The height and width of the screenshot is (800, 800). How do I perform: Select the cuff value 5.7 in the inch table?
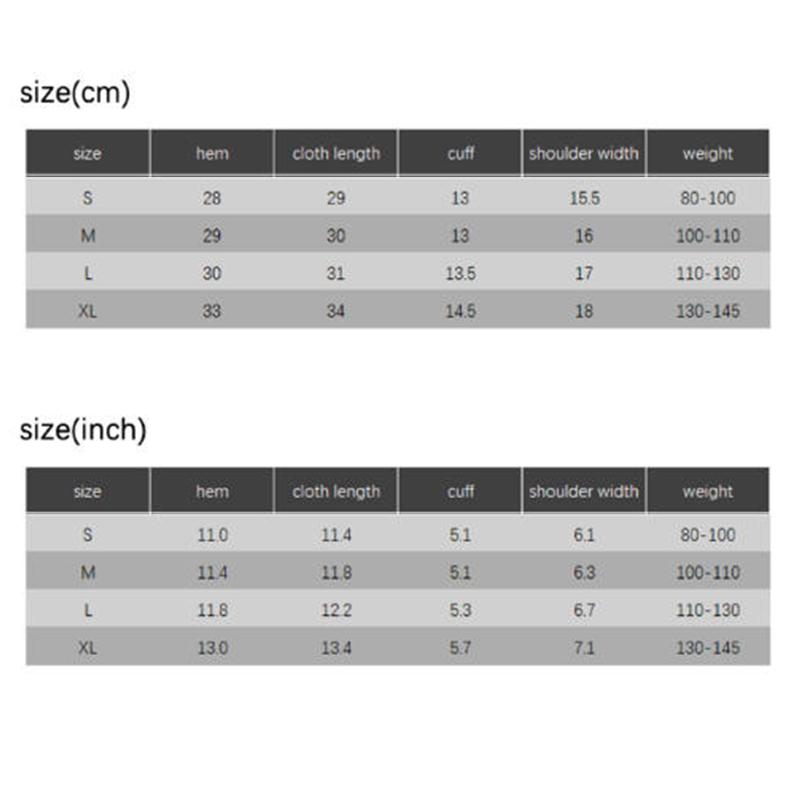[x=460, y=649]
